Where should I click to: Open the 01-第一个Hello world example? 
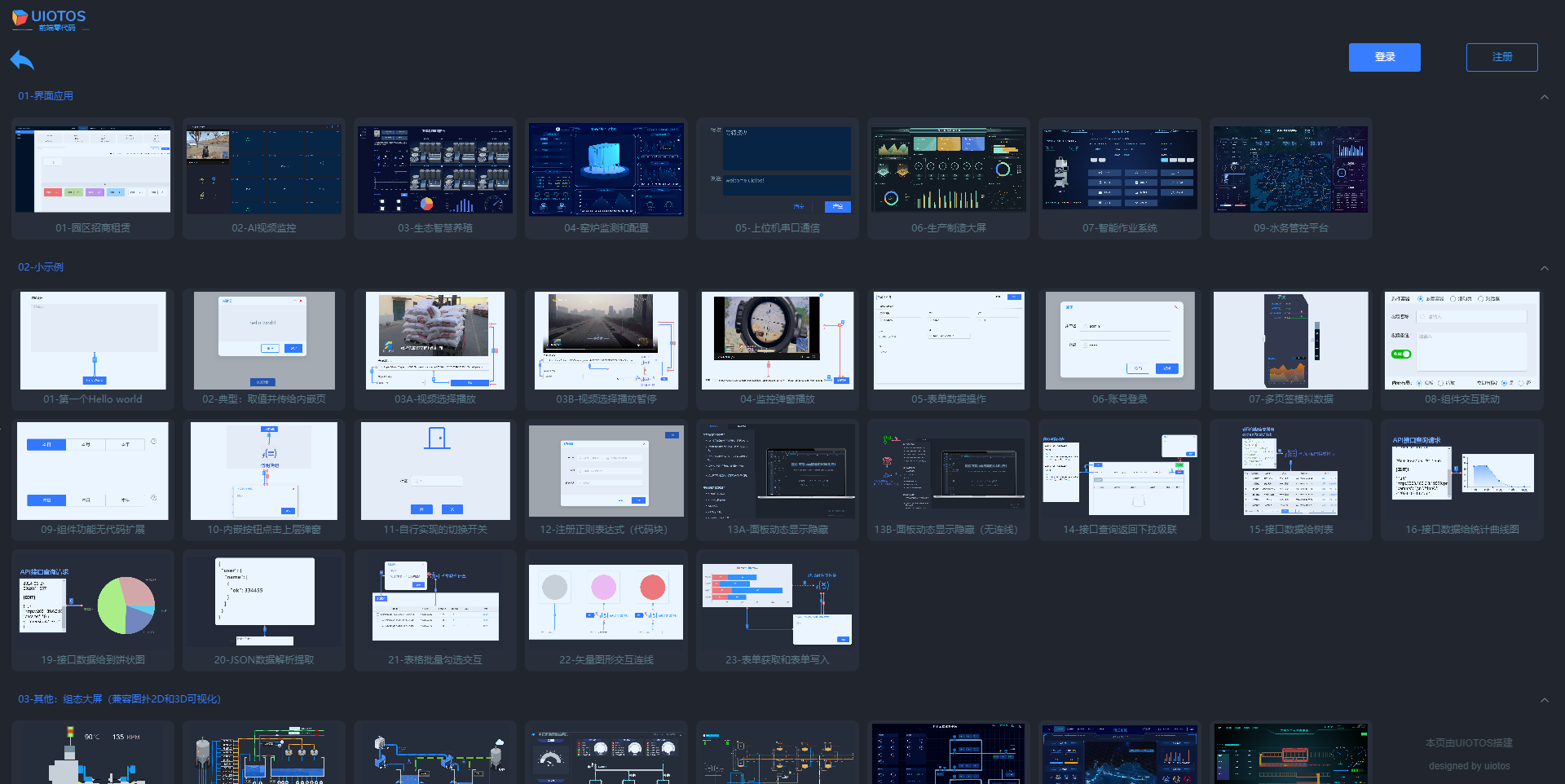[x=93, y=341]
